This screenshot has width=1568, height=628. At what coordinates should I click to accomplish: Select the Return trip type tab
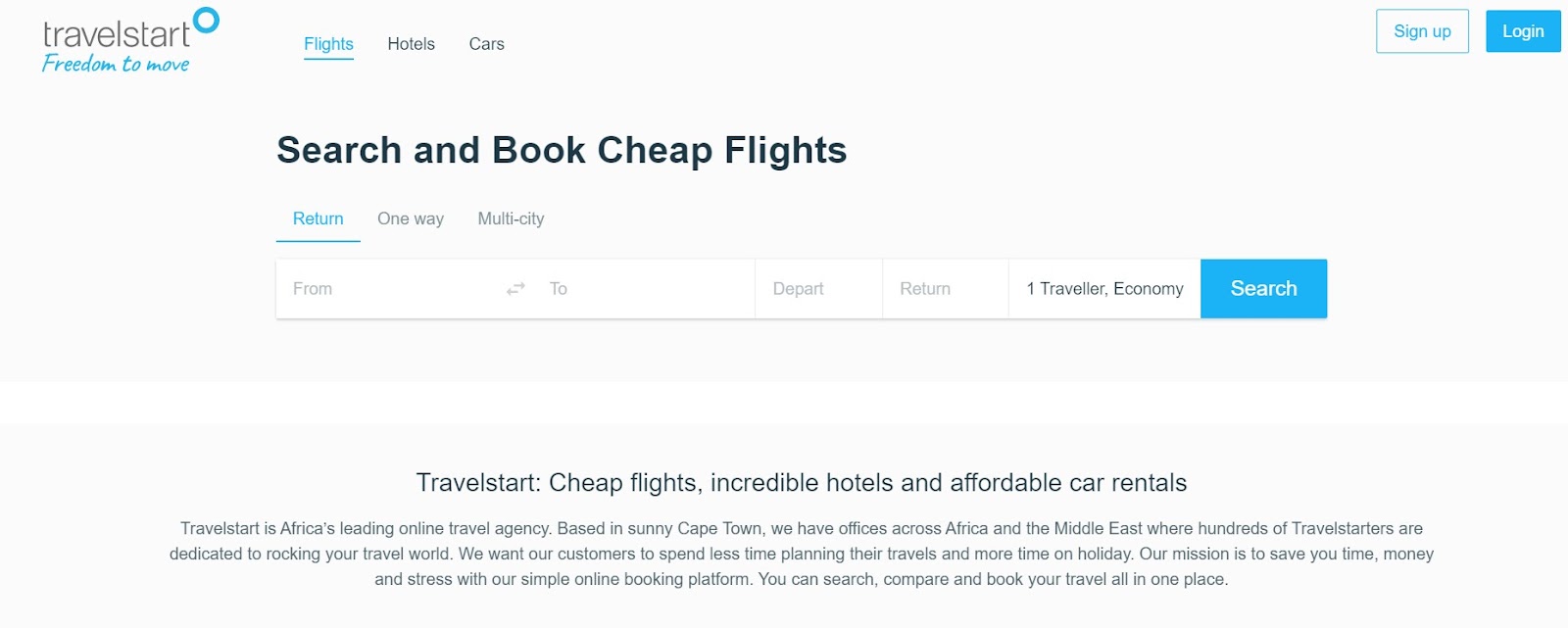tap(318, 218)
